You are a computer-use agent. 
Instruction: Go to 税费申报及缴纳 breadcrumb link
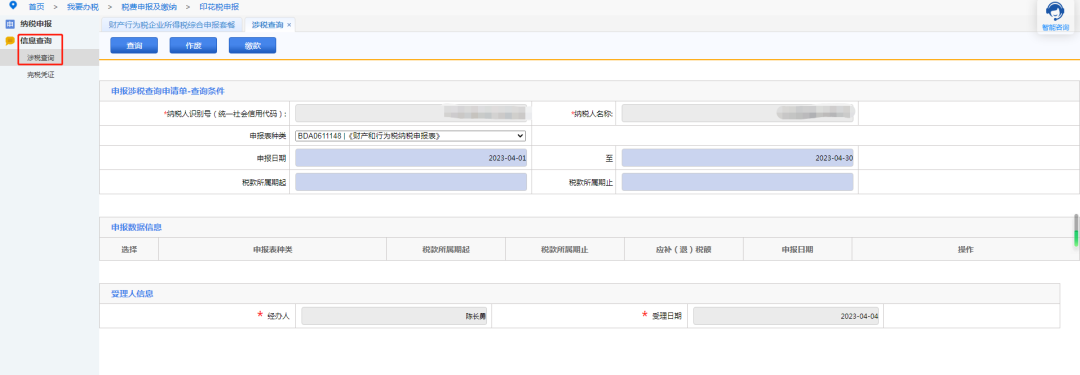coord(149,6)
